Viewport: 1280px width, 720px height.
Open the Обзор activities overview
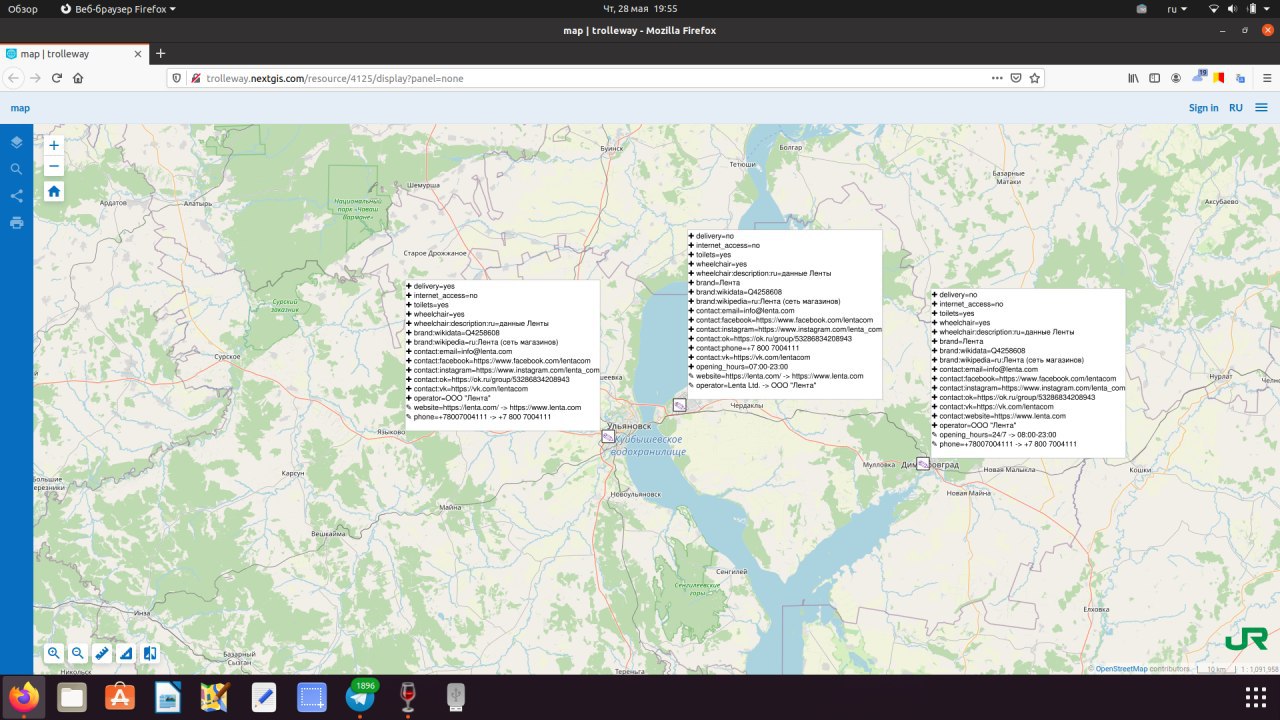coord(23,9)
